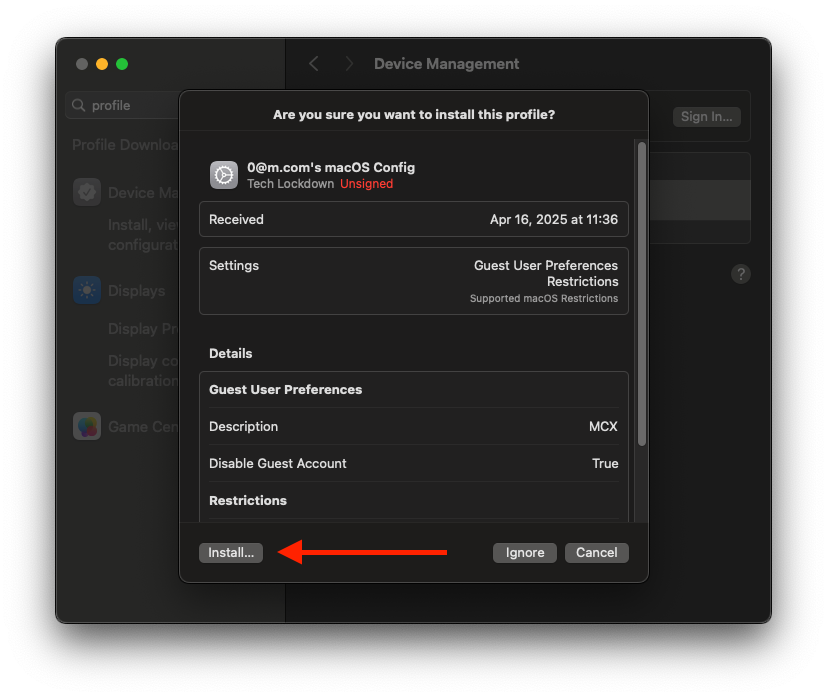827x697 pixels.
Task: Select the red 'Unsigned' label
Action: pos(367,183)
